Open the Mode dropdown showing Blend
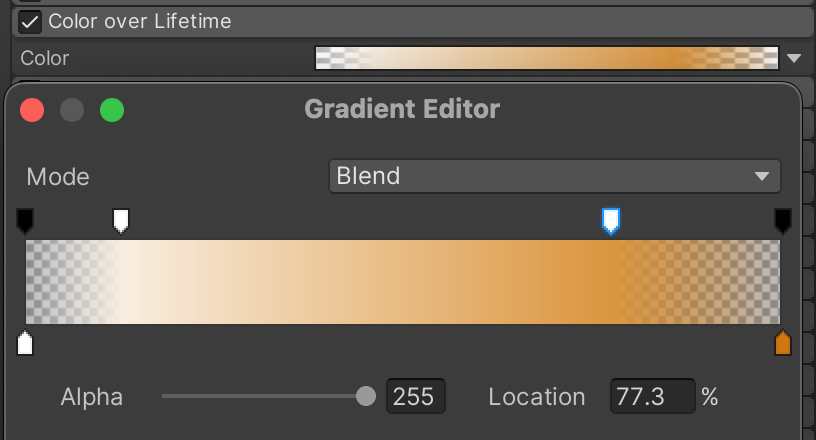The height and width of the screenshot is (440, 816). [554, 177]
